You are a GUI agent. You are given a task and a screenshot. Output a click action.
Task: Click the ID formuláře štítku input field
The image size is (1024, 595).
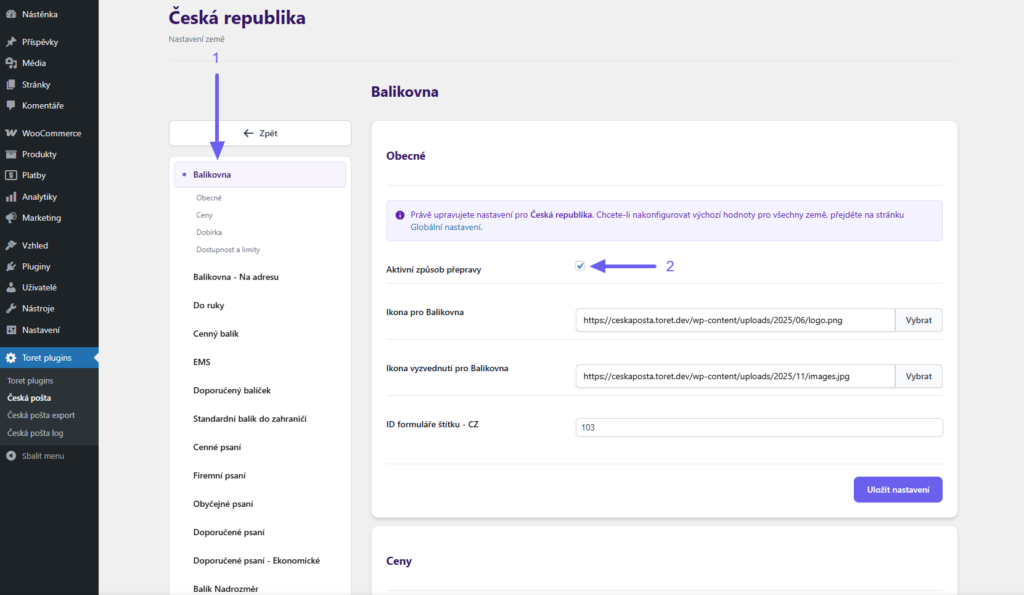[759, 427]
